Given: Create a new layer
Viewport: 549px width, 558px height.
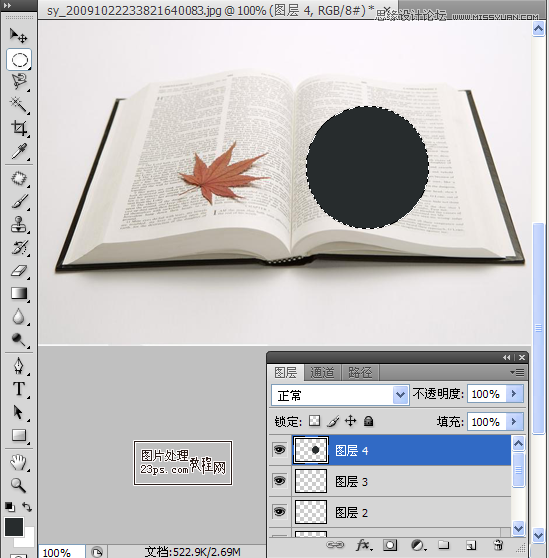Looking at the screenshot, I should pos(471,545).
